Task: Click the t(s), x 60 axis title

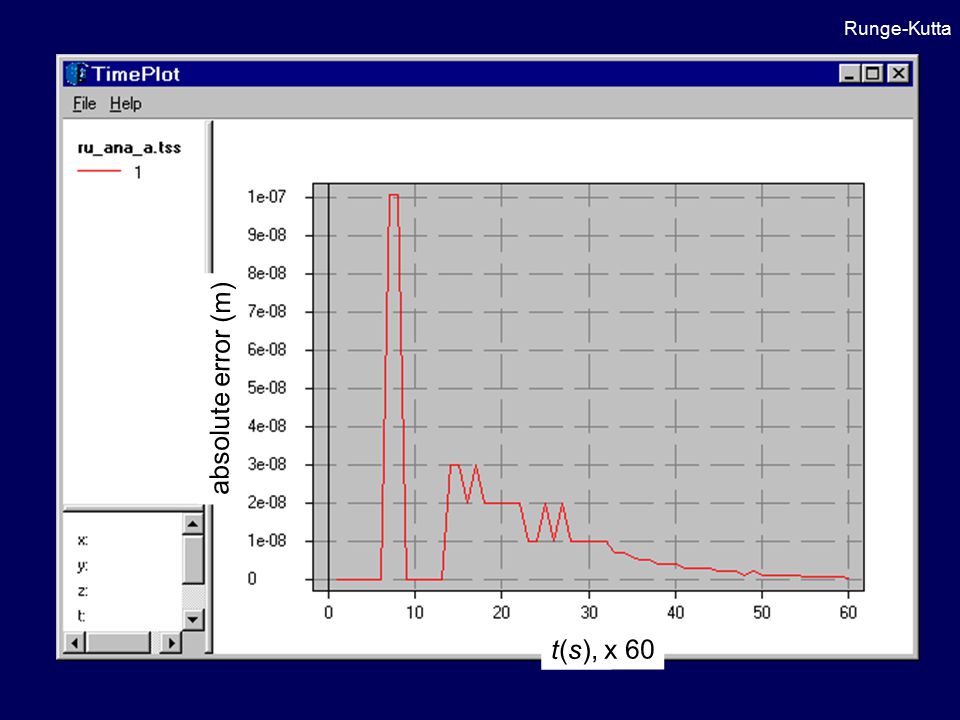Action: click(x=602, y=650)
